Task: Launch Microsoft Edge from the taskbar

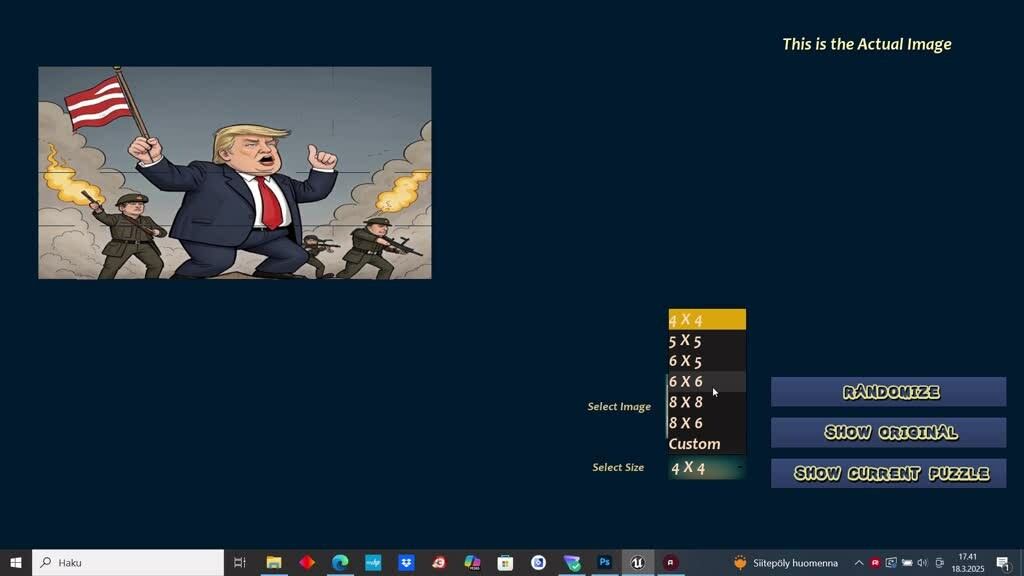Action: tap(340, 563)
